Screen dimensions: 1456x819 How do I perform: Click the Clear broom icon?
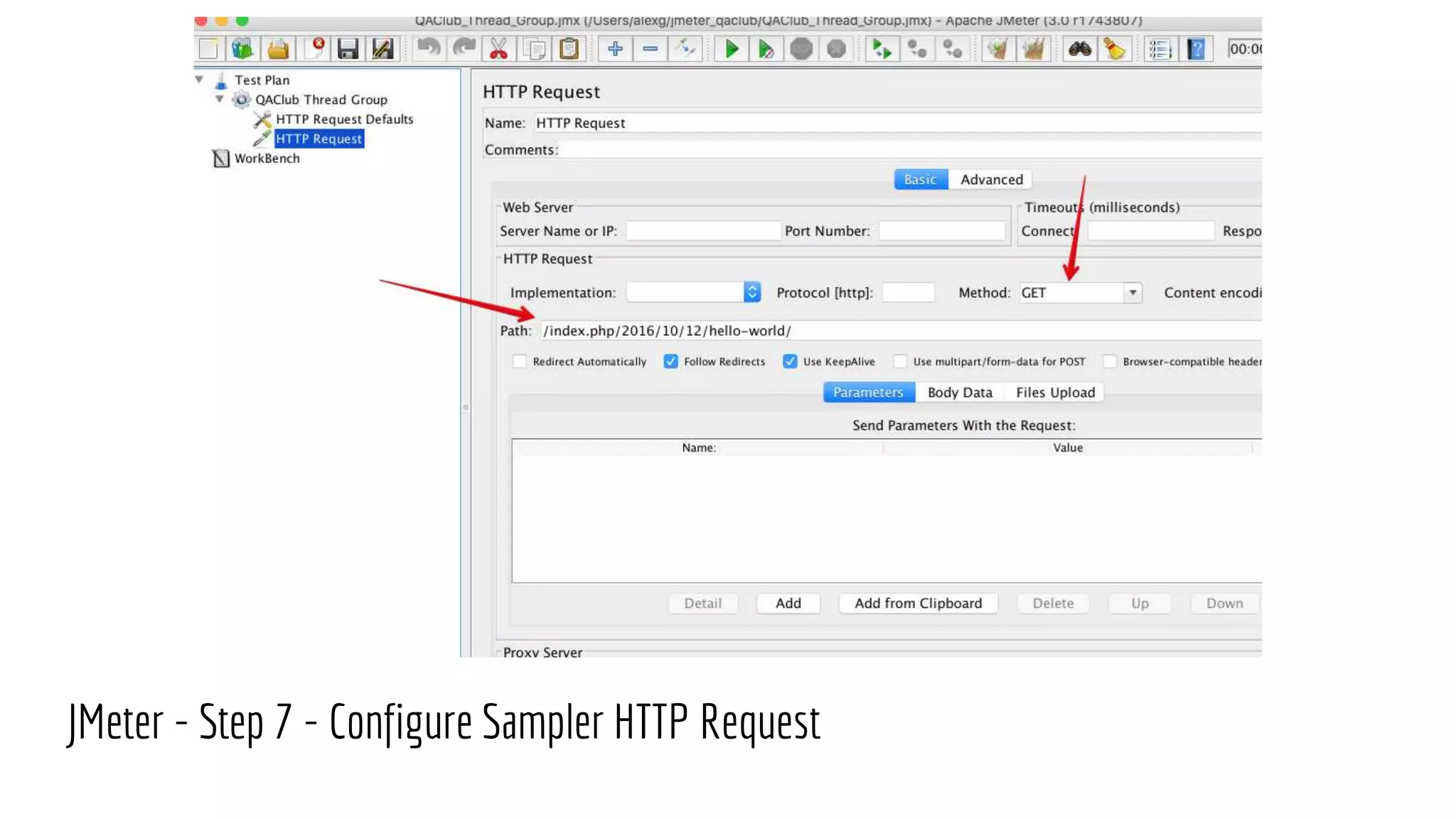[998, 49]
